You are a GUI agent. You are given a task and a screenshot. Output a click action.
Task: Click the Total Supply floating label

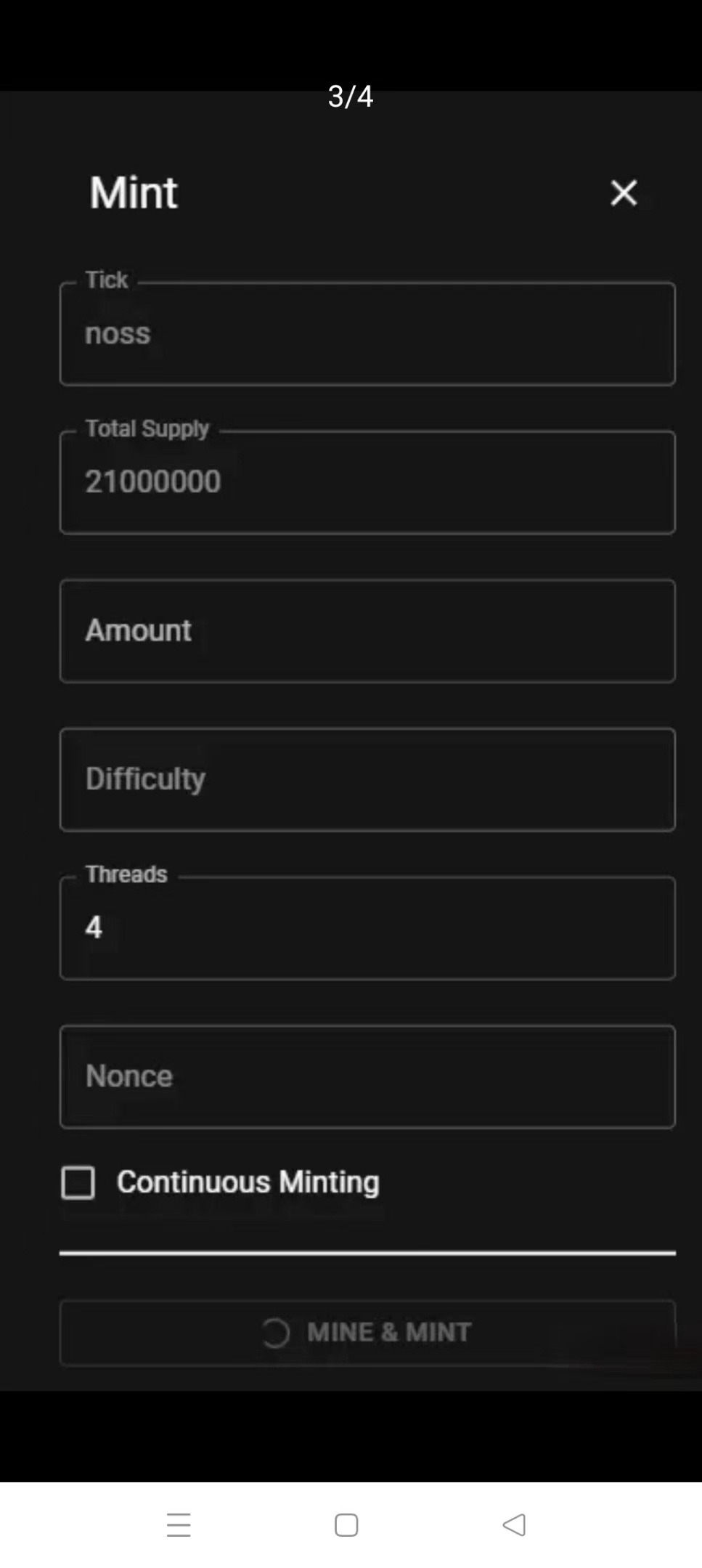tap(147, 428)
